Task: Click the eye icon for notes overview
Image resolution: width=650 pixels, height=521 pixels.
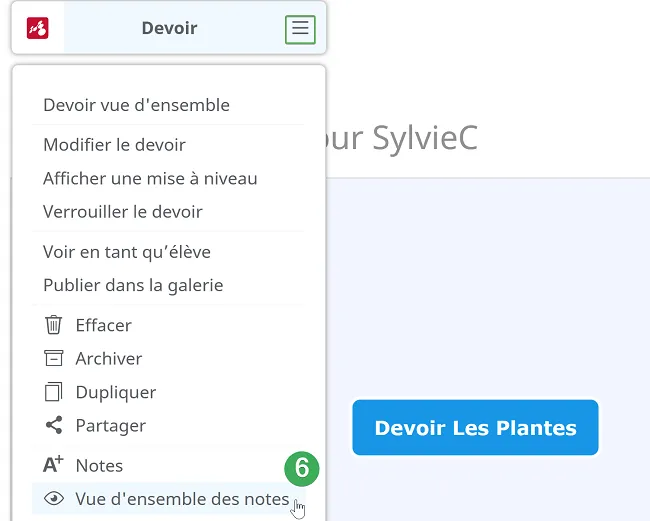Action: tap(54, 499)
